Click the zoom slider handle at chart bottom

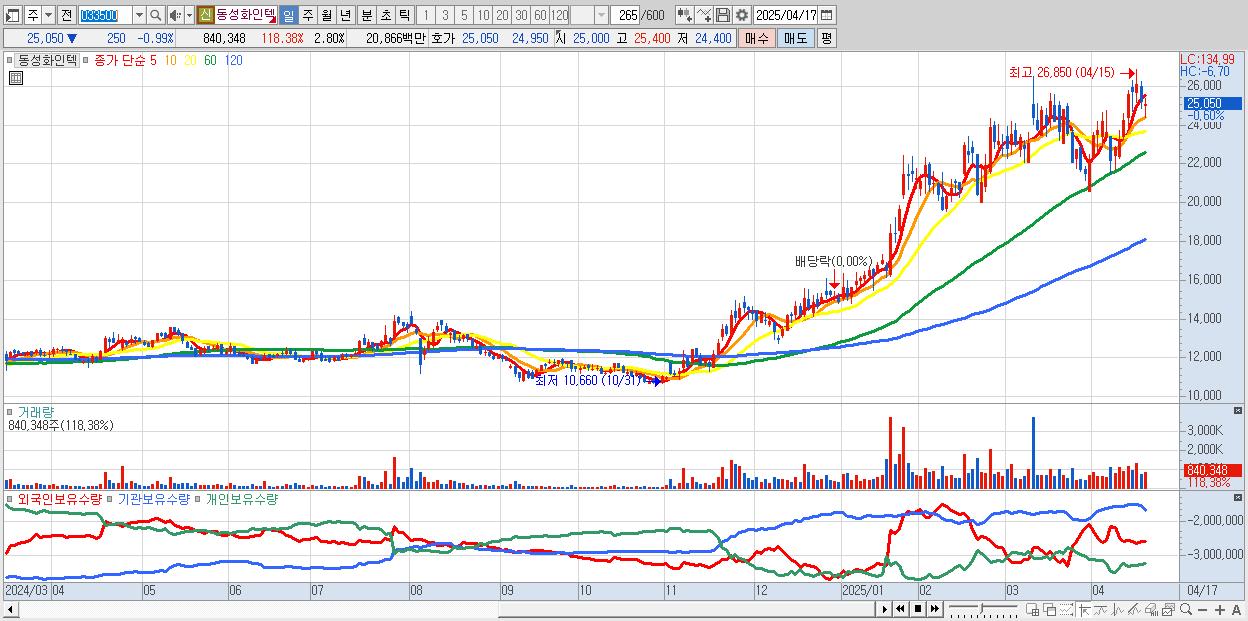point(981,609)
